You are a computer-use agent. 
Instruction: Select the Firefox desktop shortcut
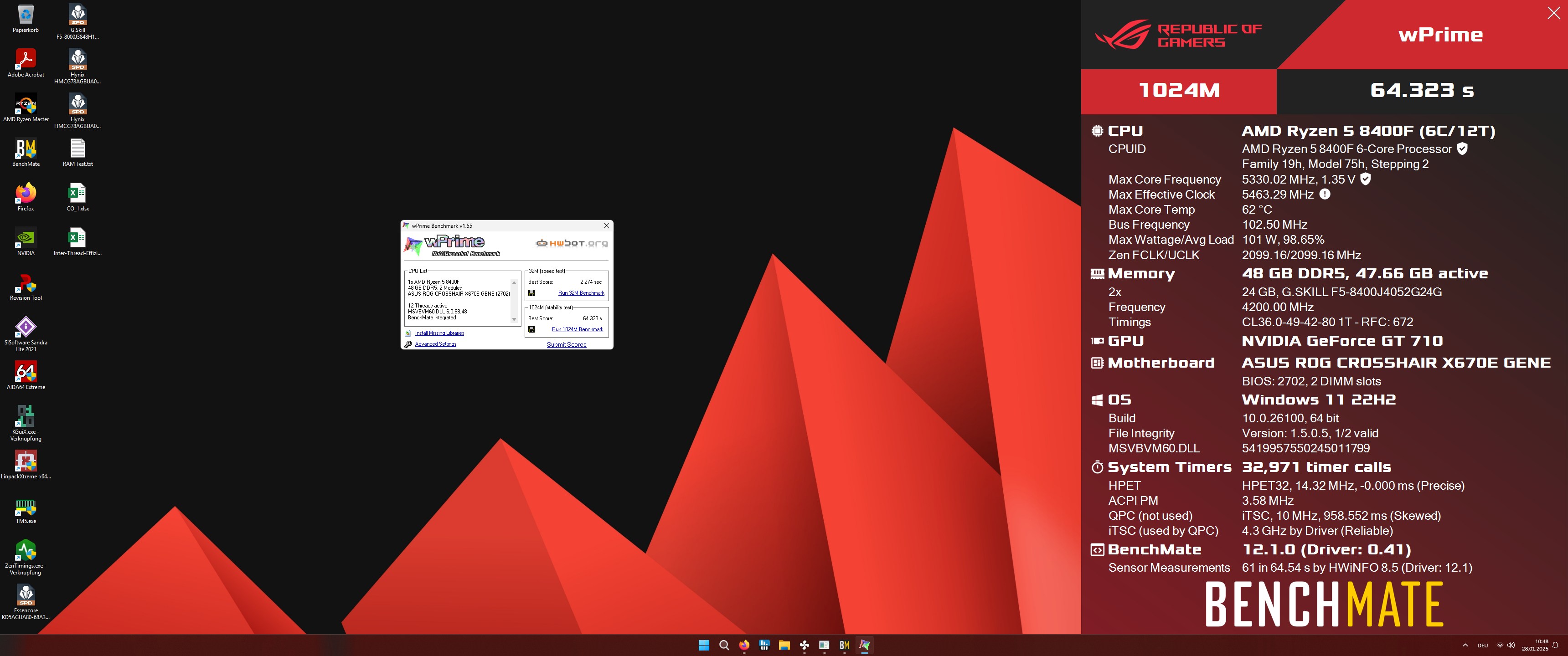click(26, 196)
